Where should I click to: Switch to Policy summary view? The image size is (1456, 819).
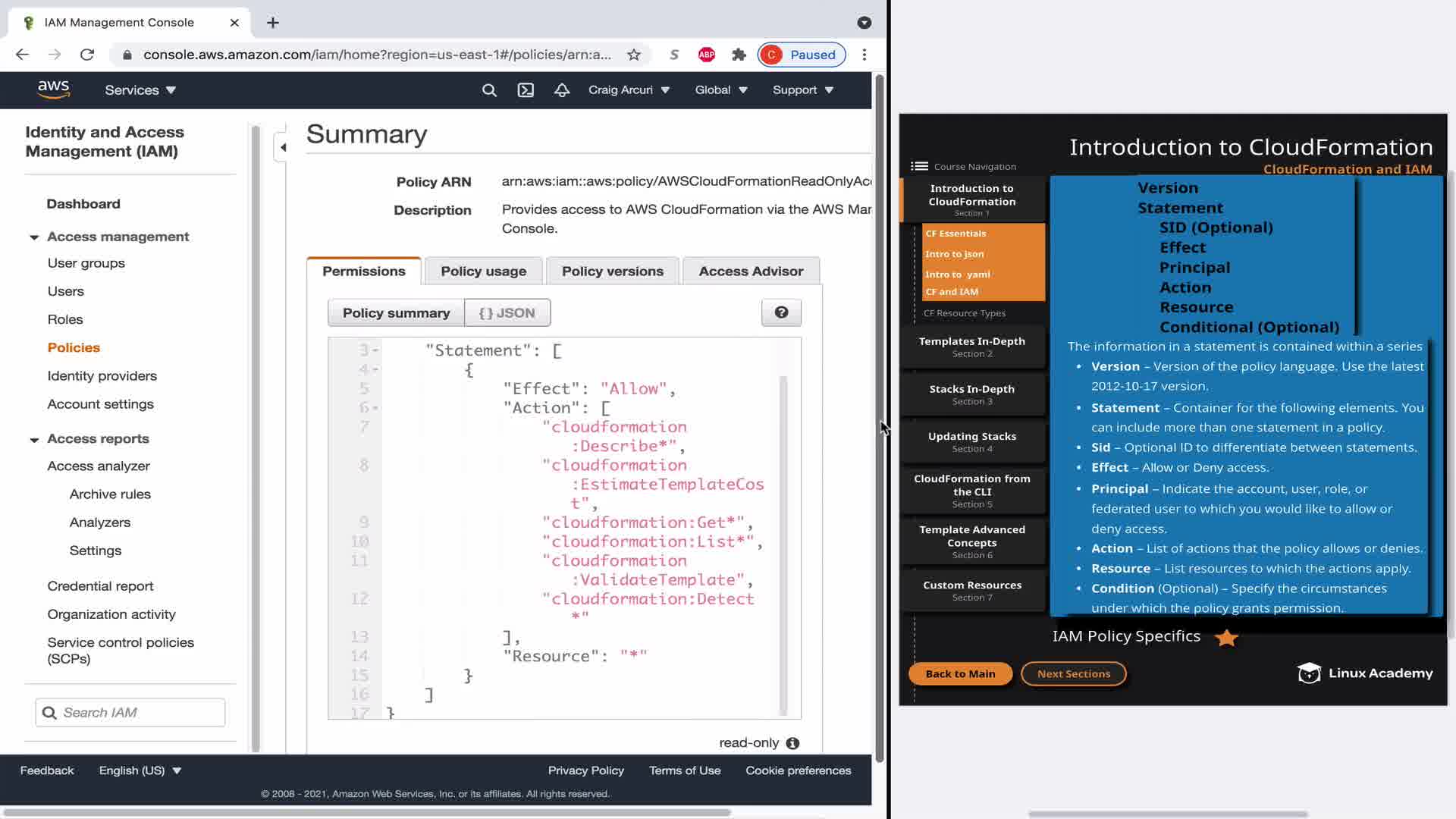(396, 312)
